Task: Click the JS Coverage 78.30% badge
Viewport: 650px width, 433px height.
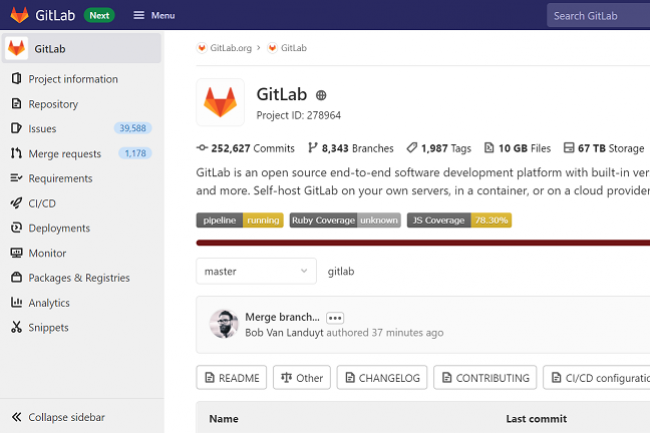Action: [x=459, y=220]
